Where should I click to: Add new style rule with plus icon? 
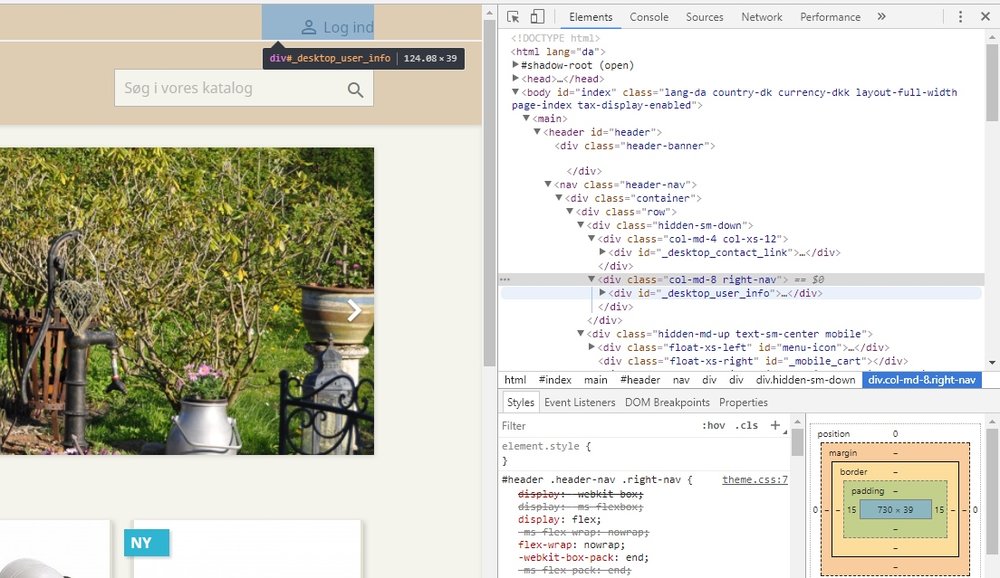(x=775, y=425)
